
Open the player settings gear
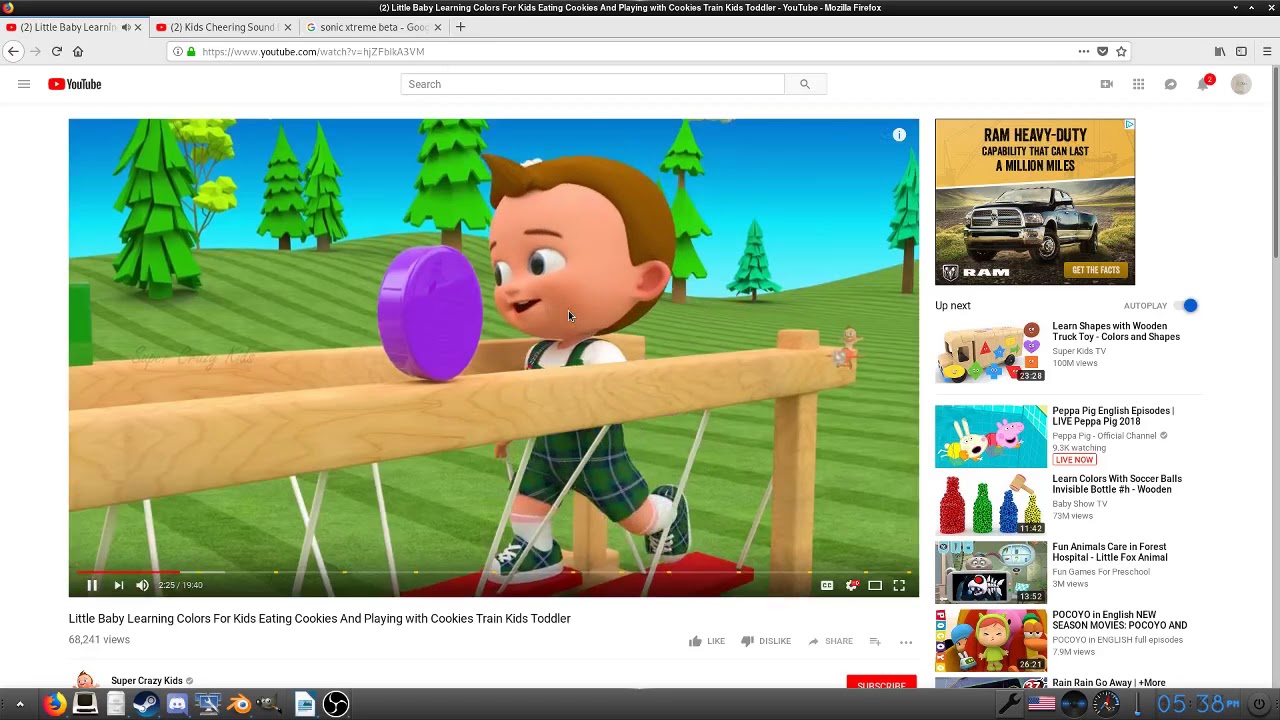(x=851, y=585)
